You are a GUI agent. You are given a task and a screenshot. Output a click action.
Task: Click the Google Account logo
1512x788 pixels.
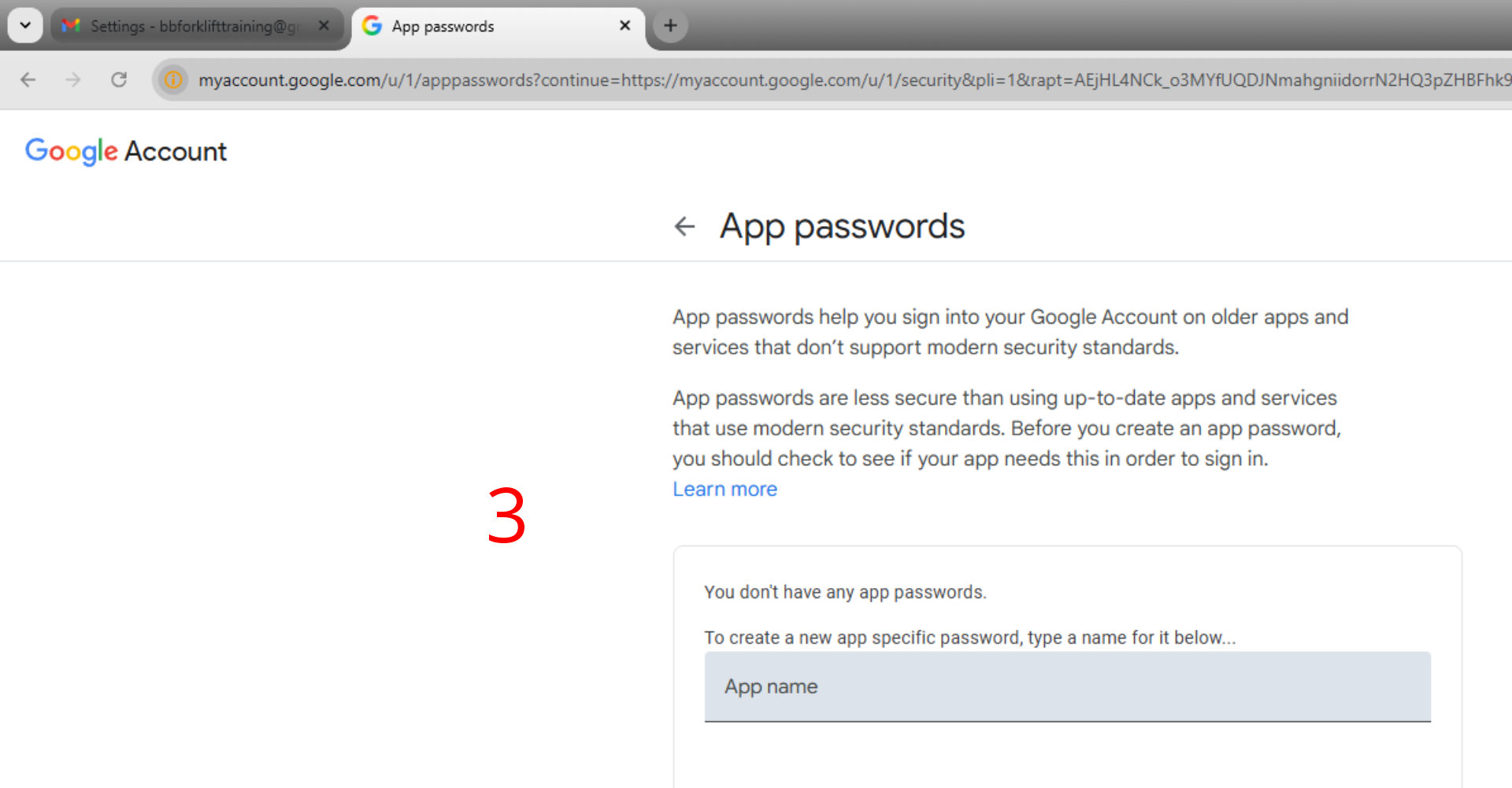[126, 150]
